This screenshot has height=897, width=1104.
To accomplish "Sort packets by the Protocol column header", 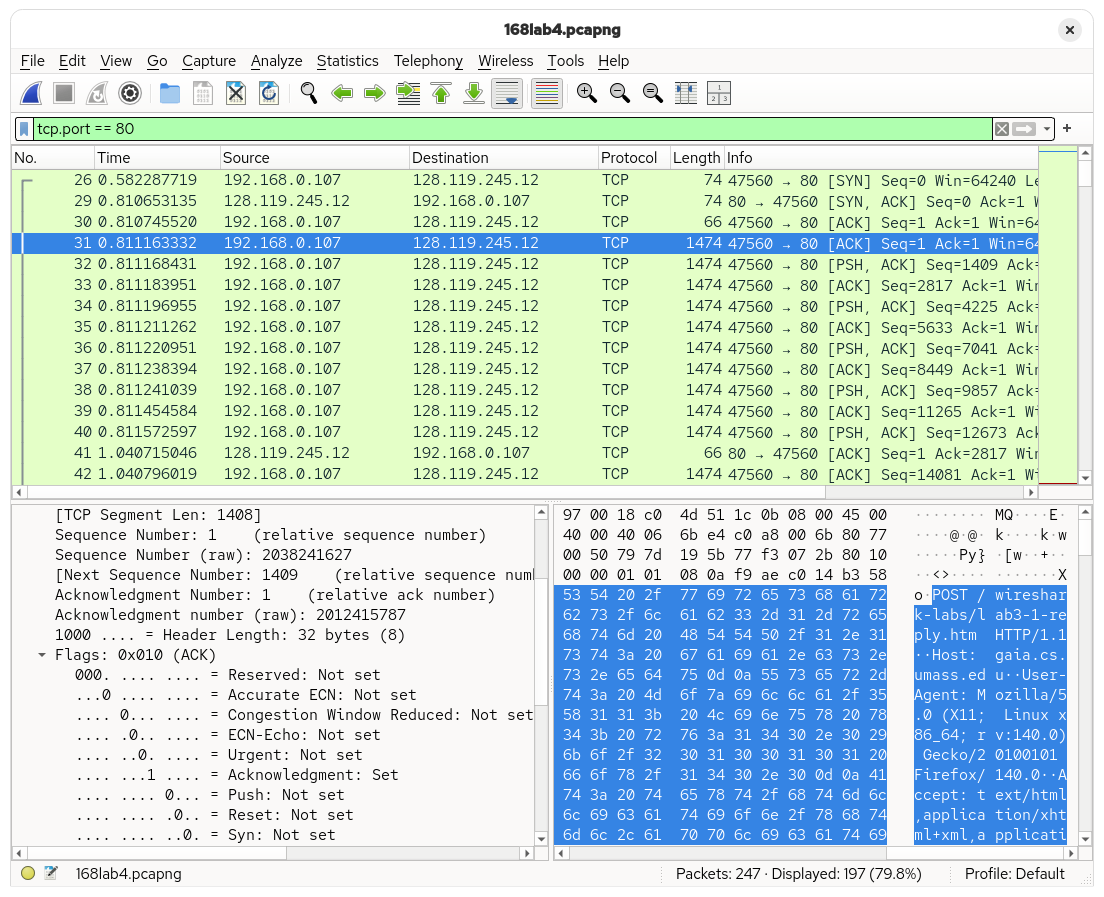I will pos(629,158).
